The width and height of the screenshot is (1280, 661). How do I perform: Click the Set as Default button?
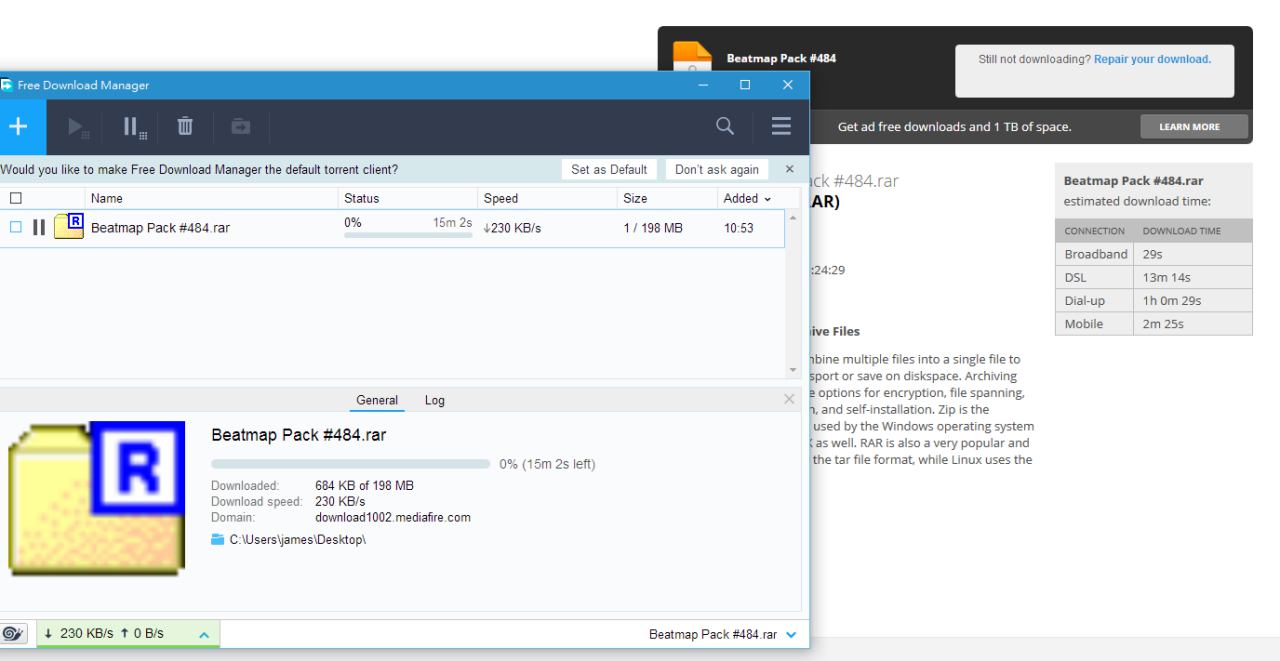pyautogui.click(x=609, y=170)
